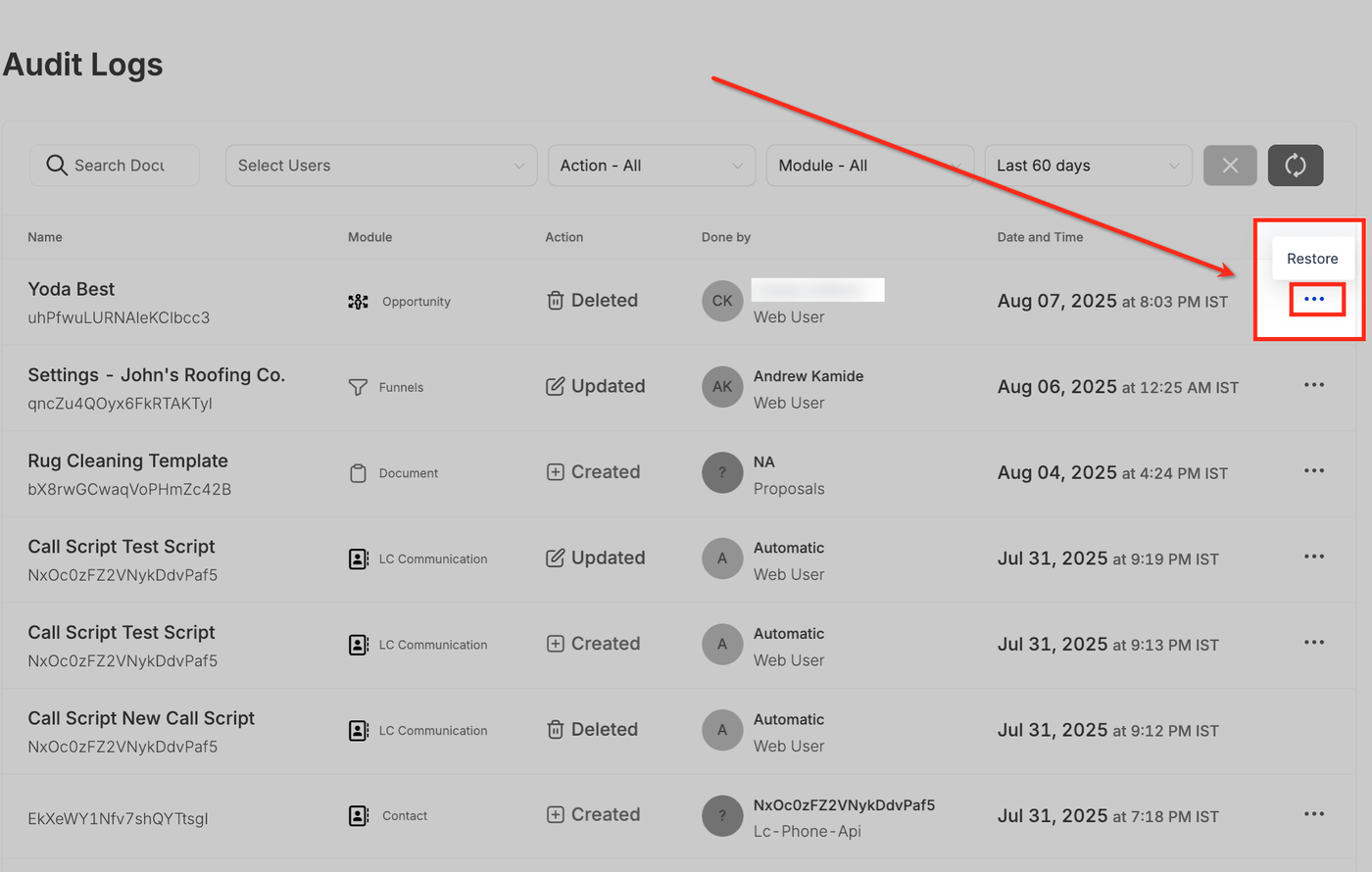
Task: Click the Funnels module filter icon
Action: click(359, 387)
